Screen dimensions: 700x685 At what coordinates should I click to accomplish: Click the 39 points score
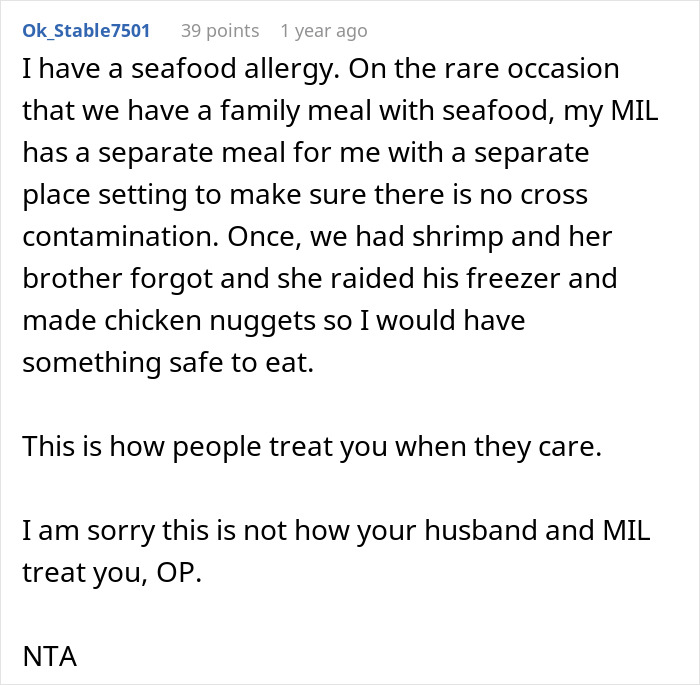pos(219,31)
